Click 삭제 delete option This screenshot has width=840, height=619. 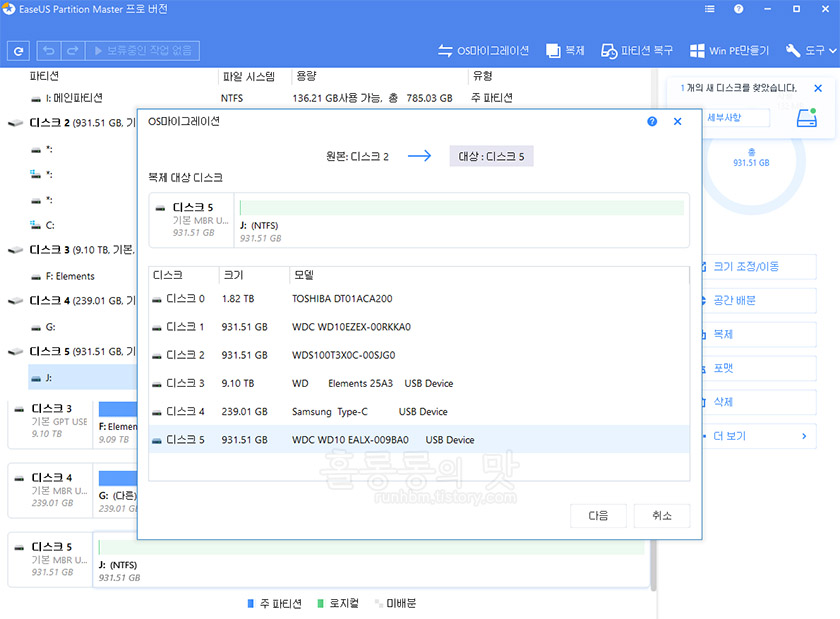coord(759,401)
